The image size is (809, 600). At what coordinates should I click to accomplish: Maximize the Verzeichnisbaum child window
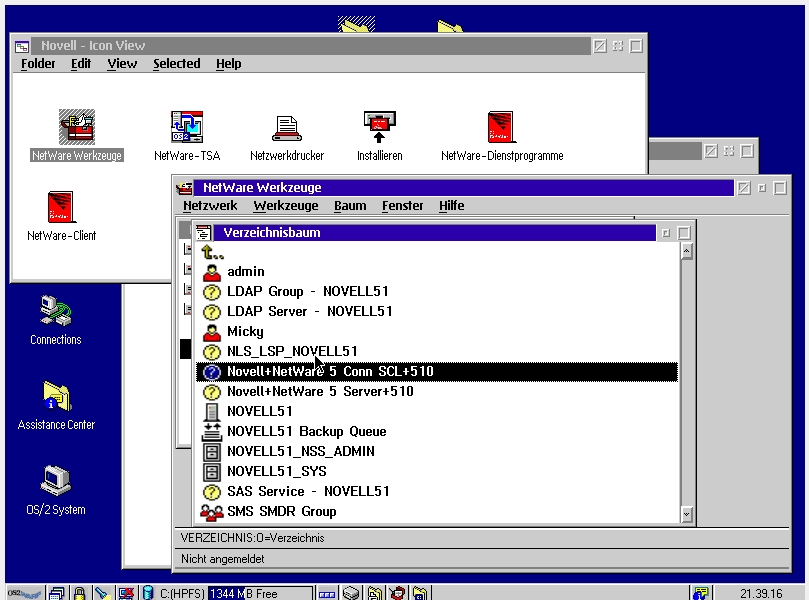(x=684, y=233)
